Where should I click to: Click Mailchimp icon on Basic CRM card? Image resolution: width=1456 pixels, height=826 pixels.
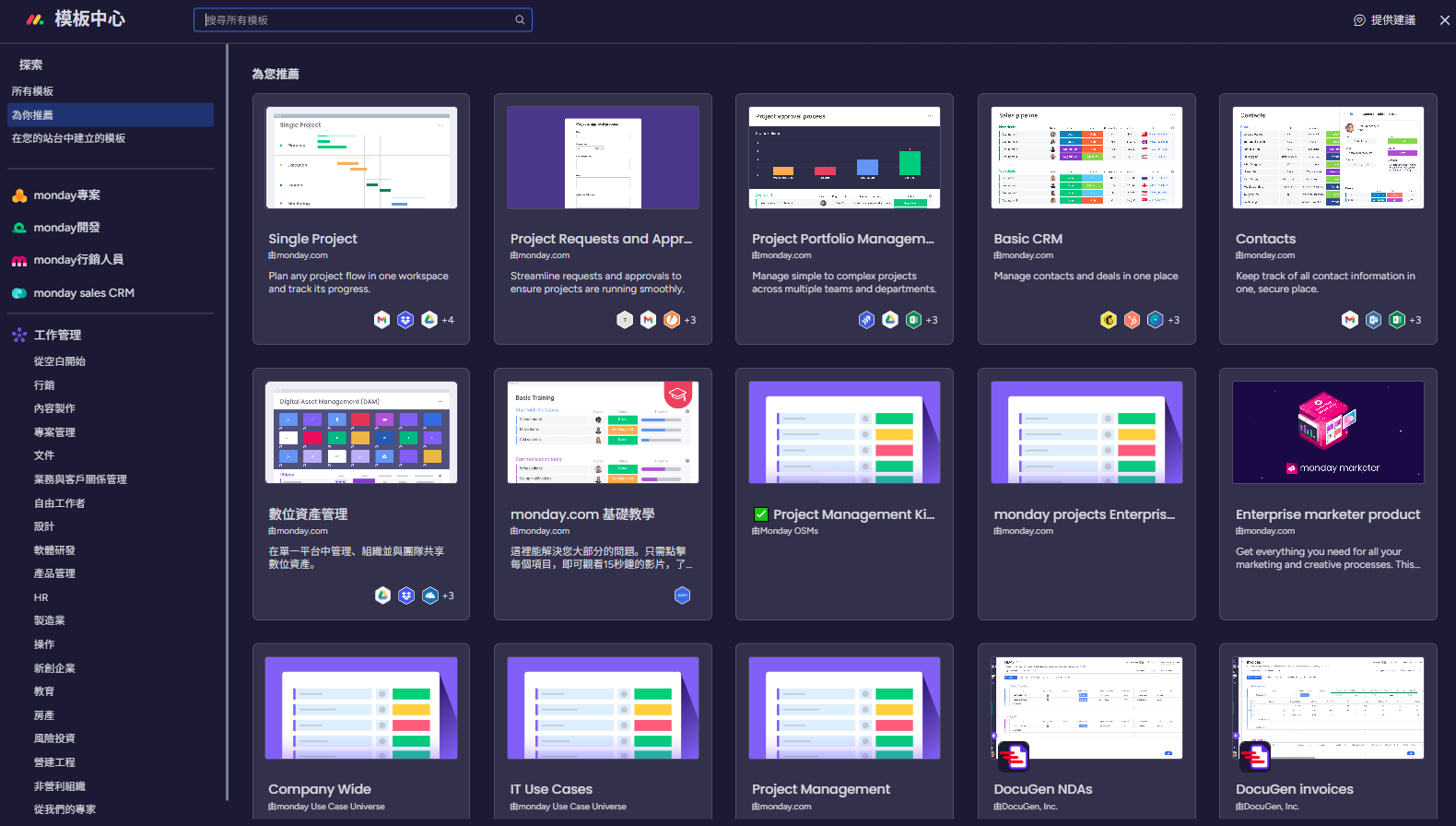pos(1109,320)
